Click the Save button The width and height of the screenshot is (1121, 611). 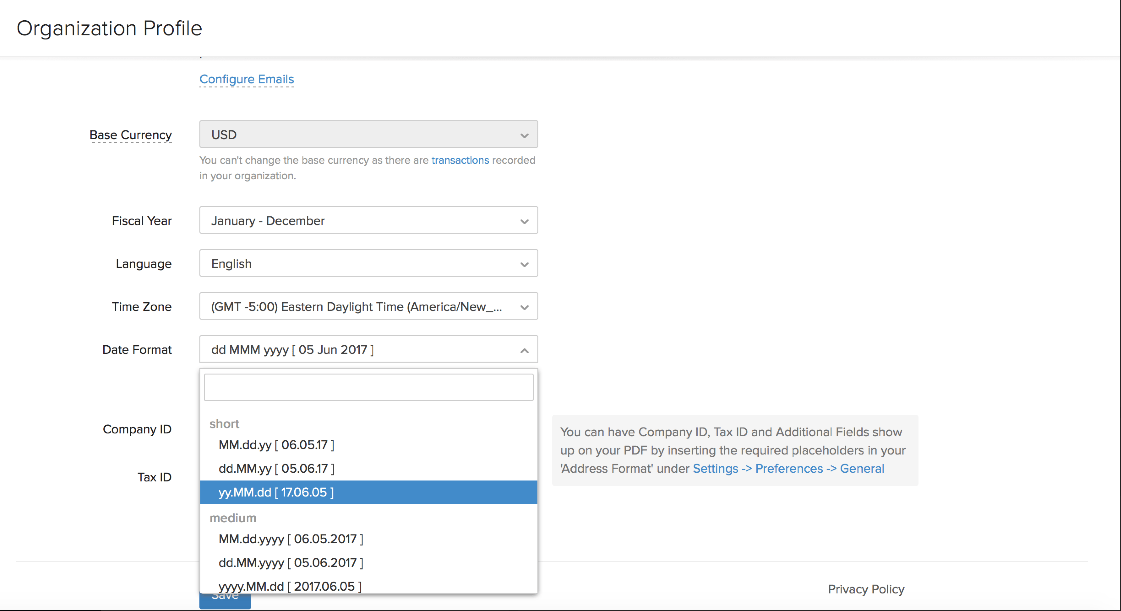pyautogui.click(x=225, y=598)
